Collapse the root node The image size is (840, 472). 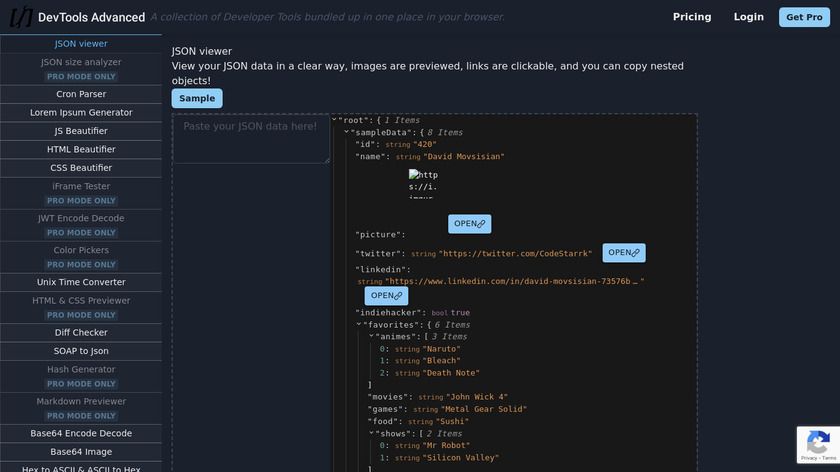[335, 120]
